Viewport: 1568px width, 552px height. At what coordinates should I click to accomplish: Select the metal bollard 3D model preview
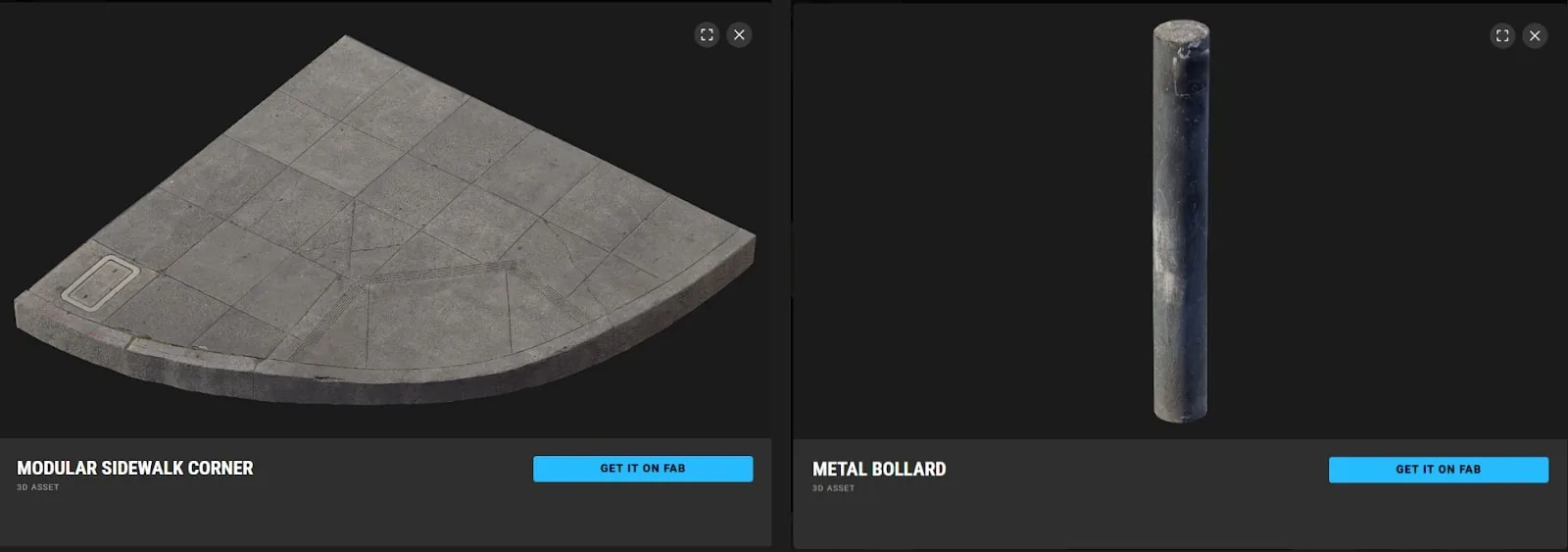1181,222
